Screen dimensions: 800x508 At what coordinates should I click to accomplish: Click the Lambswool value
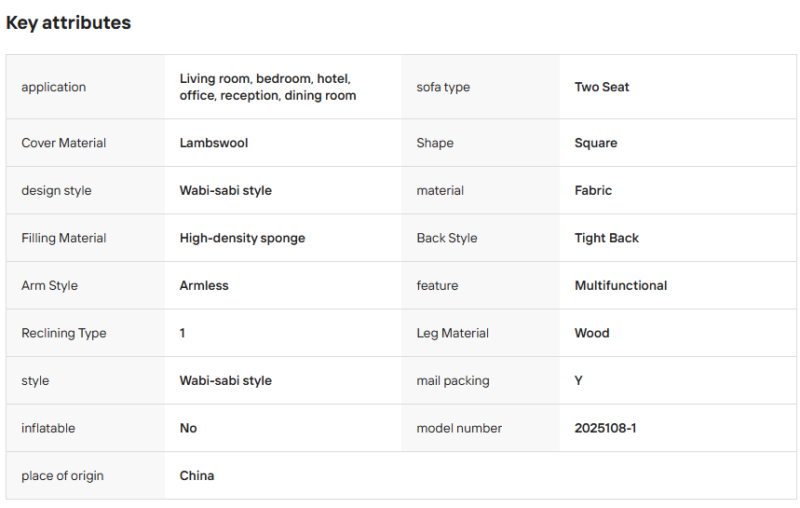click(214, 143)
